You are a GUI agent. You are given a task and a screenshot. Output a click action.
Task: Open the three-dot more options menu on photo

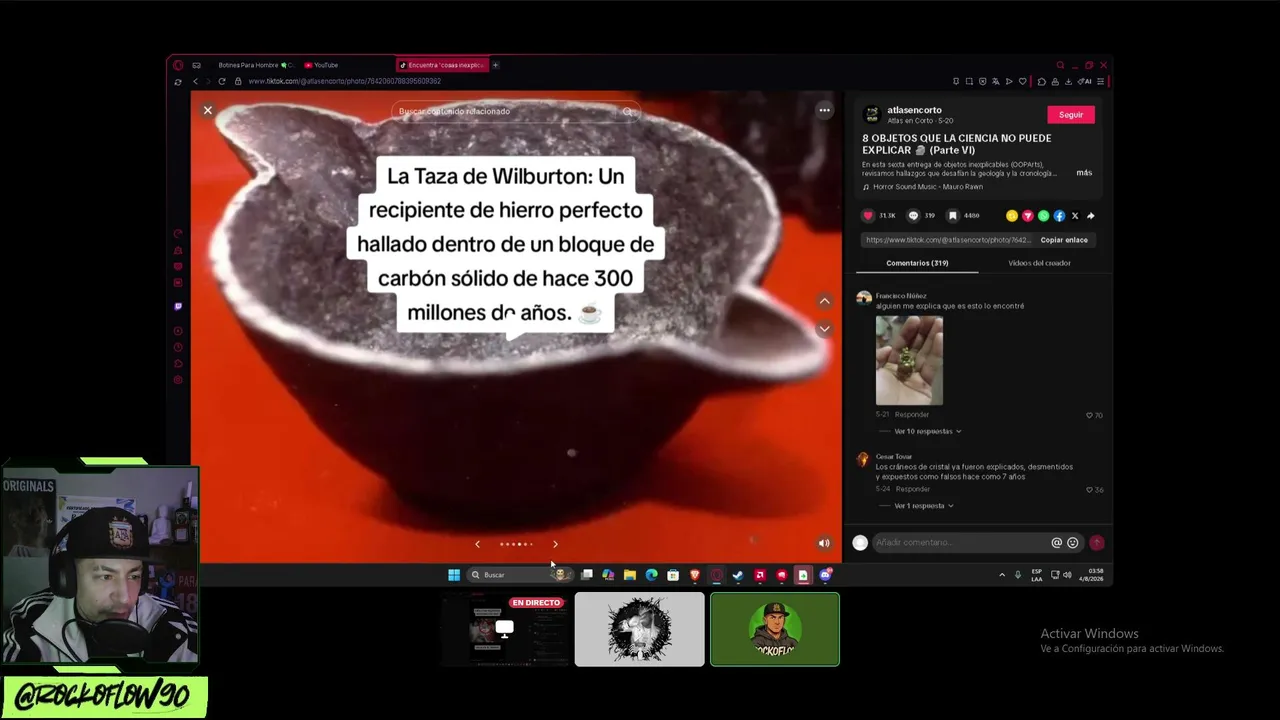tap(824, 110)
